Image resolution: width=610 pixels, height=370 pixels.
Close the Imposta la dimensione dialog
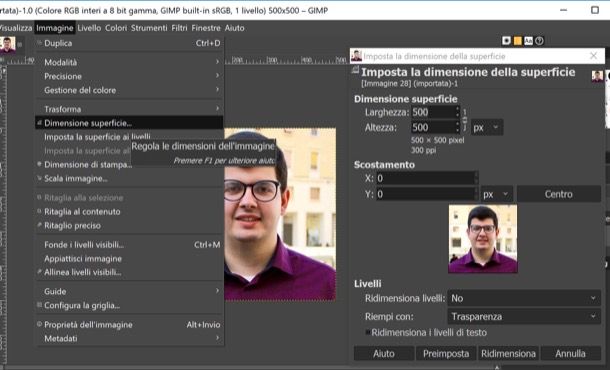[x=594, y=56]
